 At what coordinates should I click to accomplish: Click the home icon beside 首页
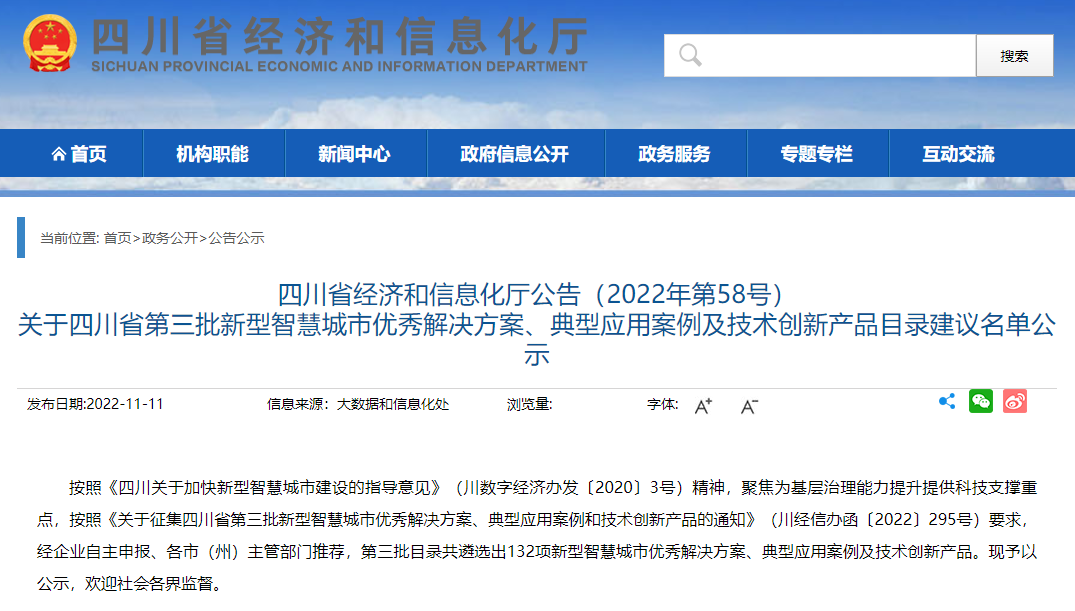tap(59, 155)
